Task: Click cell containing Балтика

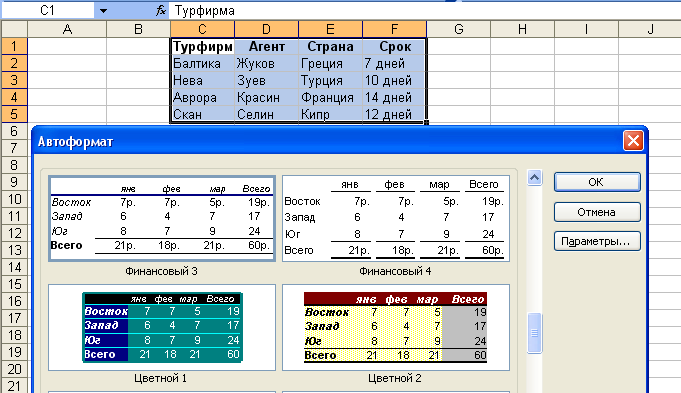Action: click(202, 63)
